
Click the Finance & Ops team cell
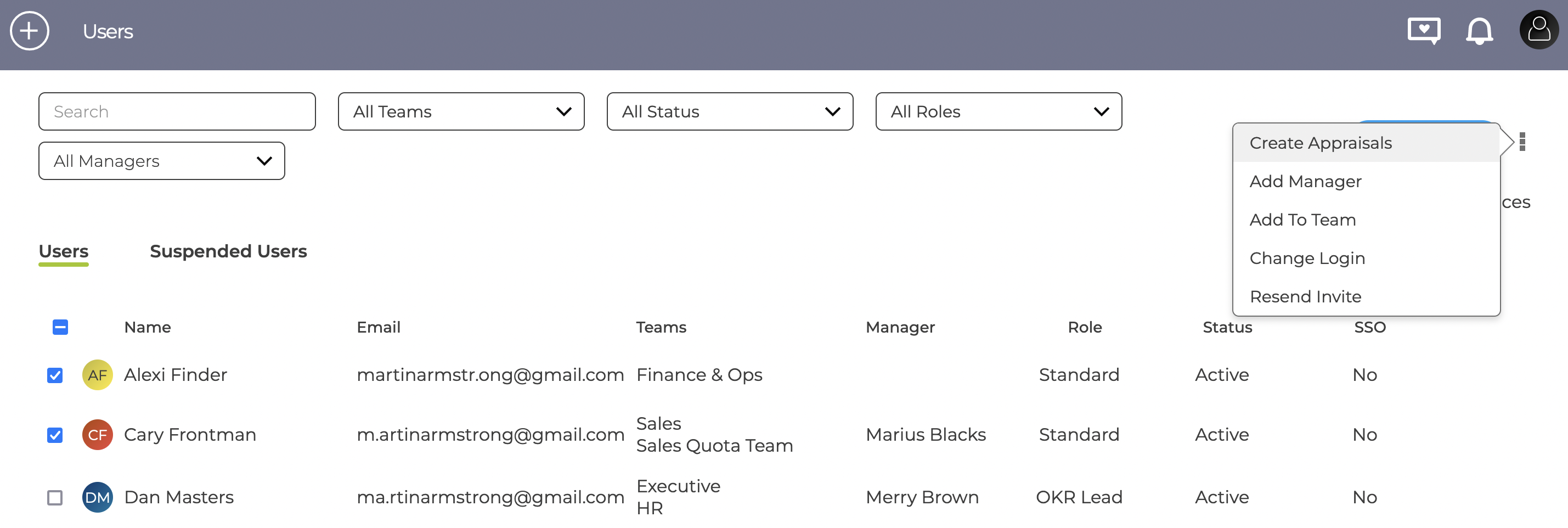(x=700, y=375)
